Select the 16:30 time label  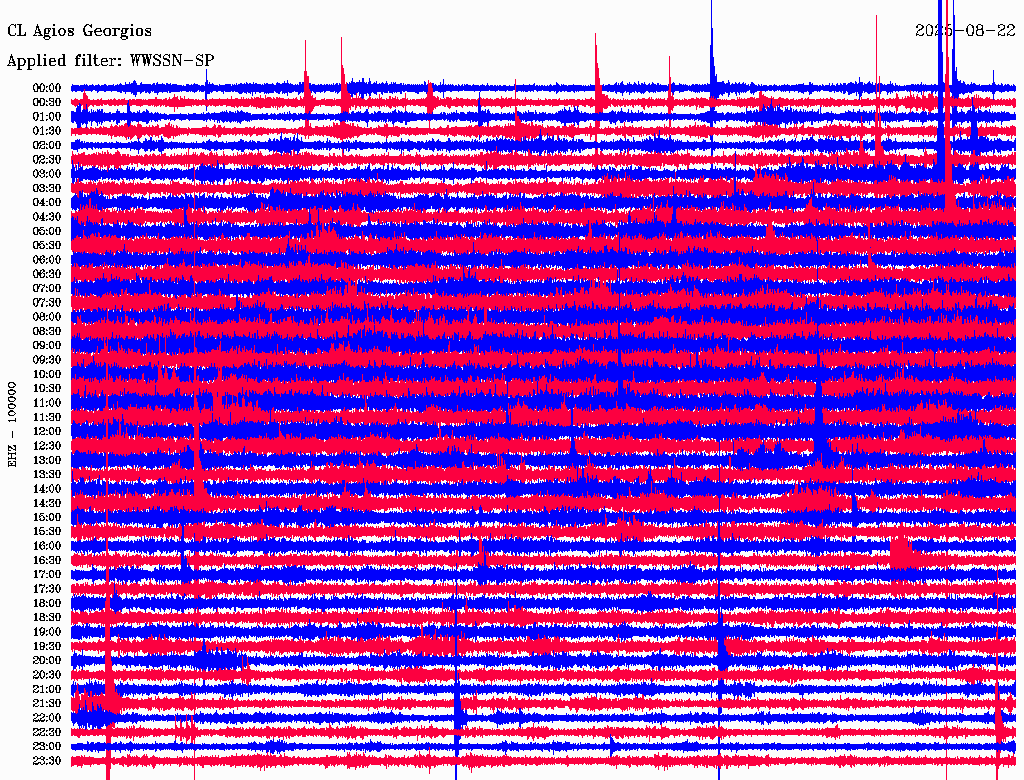point(47,560)
